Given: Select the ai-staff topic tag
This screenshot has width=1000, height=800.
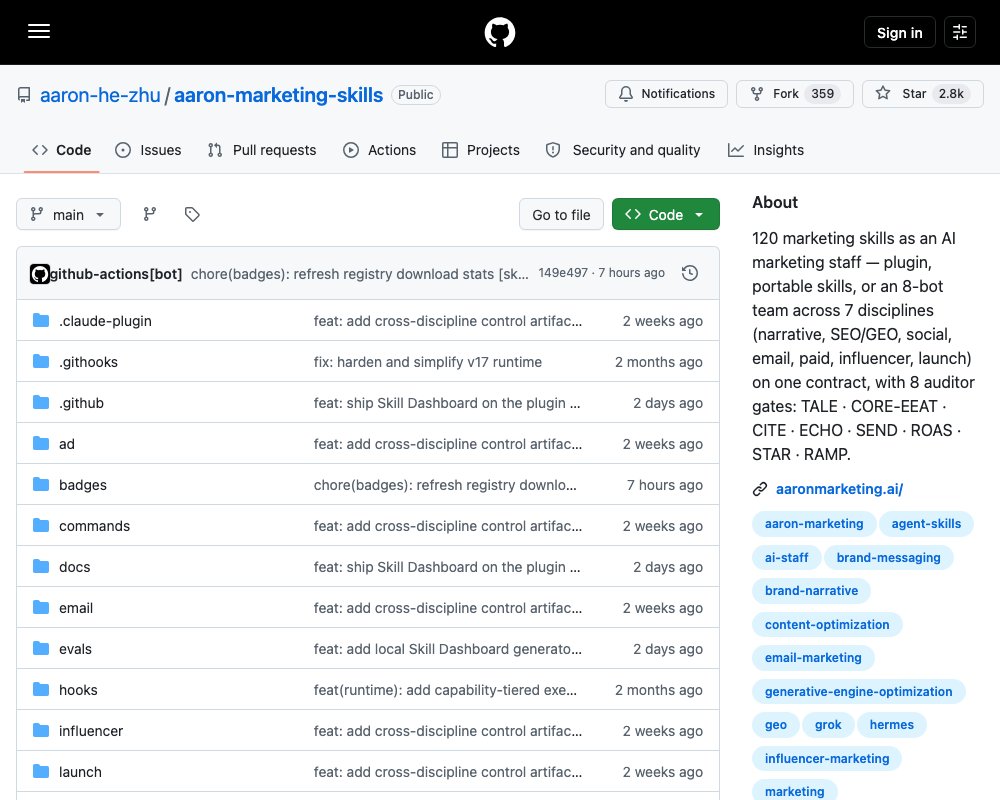Looking at the screenshot, I should pos(786,558).
